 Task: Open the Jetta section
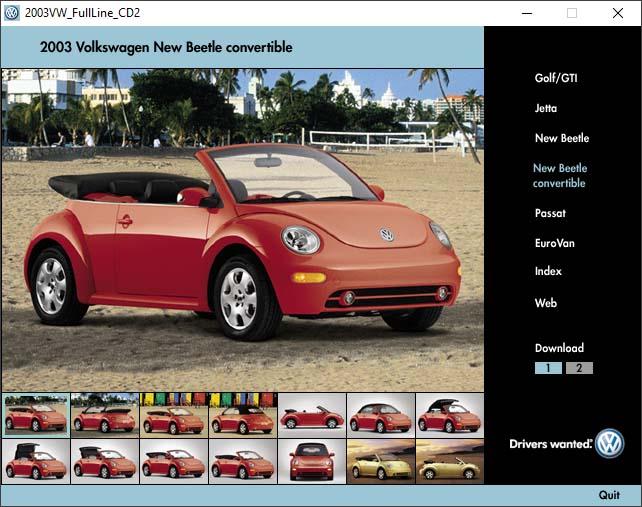(545, 108)
